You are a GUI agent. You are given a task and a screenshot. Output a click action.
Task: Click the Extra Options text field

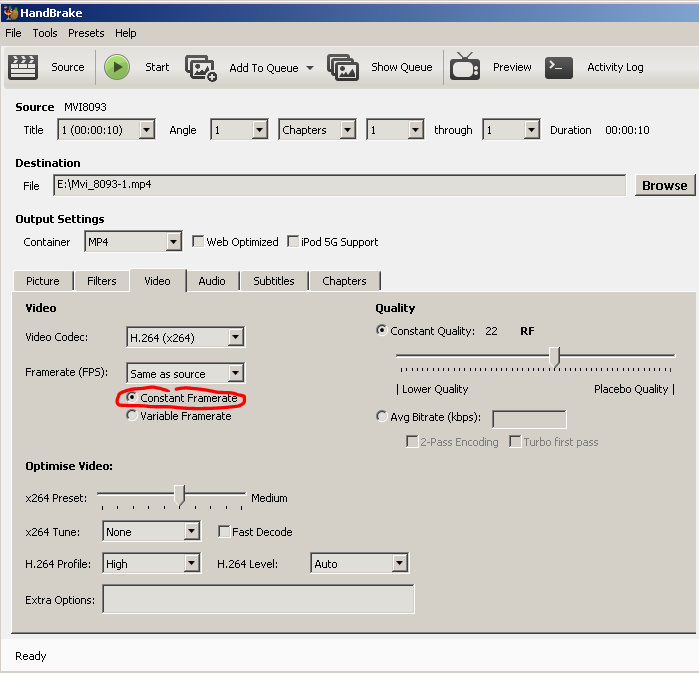tap(259, 599)
